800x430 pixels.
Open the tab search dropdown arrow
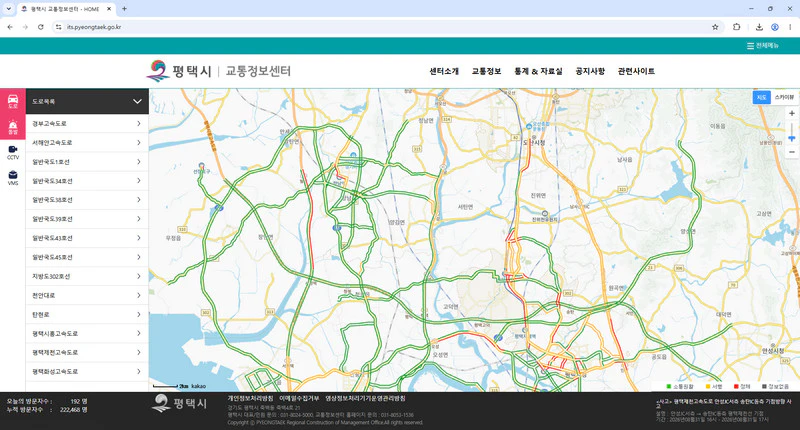(8, 9)
